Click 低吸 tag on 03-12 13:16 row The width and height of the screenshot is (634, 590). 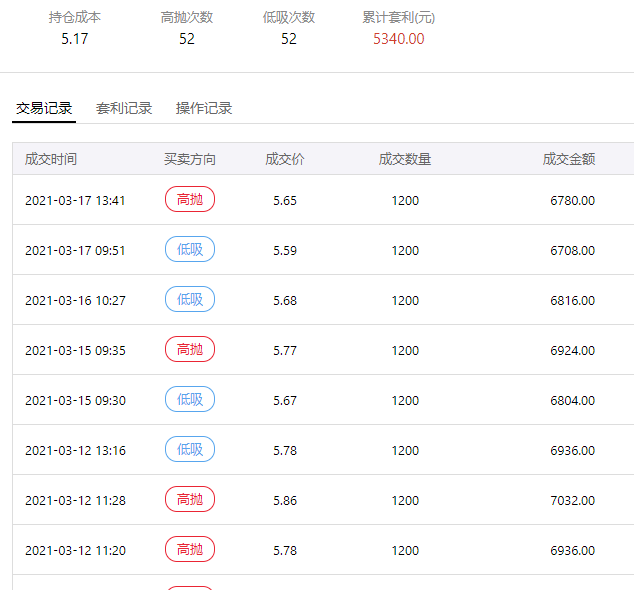tap(190, 450)
